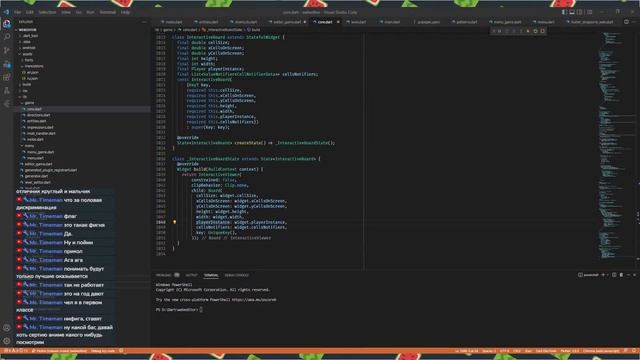The height and width of the screenshot is (360, 640).
Task: Click the cursor position status bar entry
Action: coord(467,351)
